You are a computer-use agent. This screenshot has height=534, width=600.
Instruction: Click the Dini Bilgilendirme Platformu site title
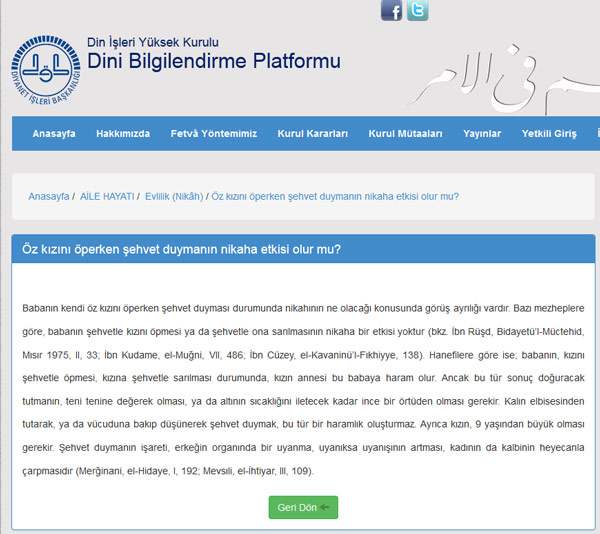coord(214,62)
